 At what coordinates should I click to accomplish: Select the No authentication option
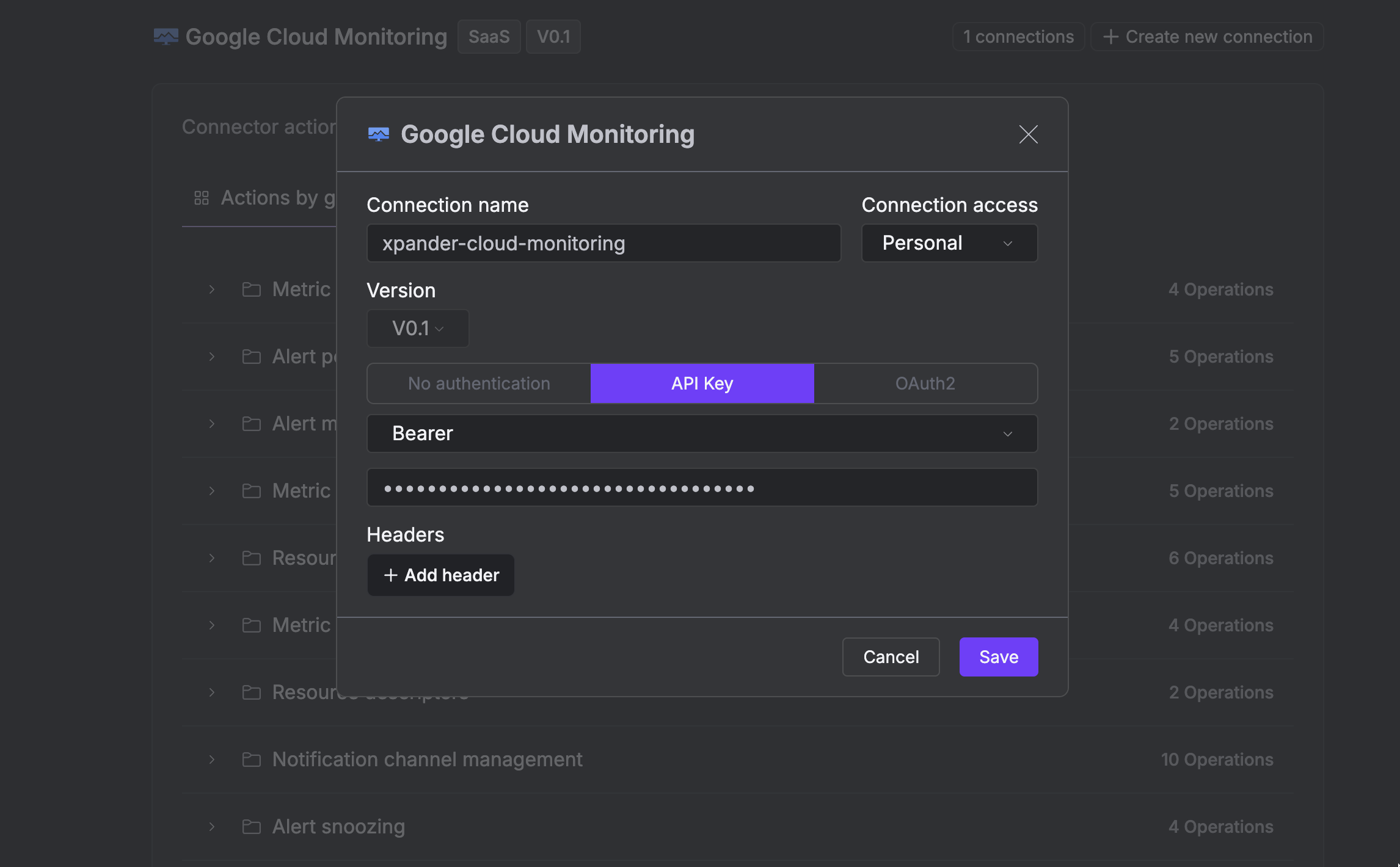tap(479, 383)
